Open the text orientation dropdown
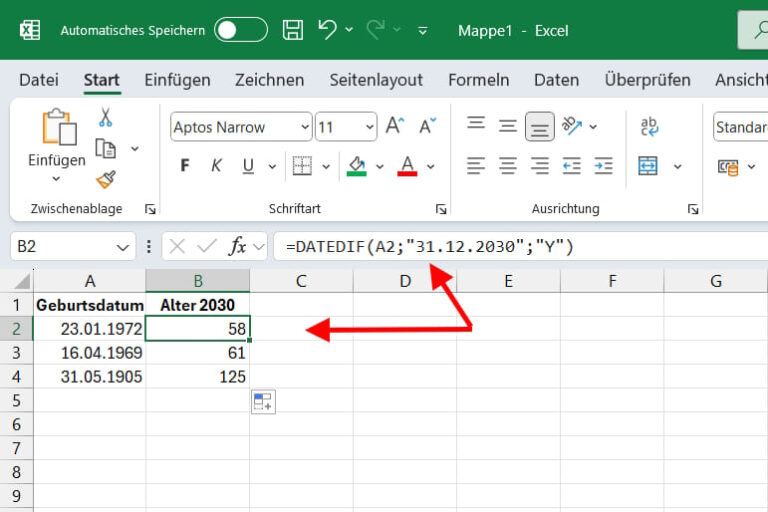Screen dimensions: 768x512 tap(593, 127)
